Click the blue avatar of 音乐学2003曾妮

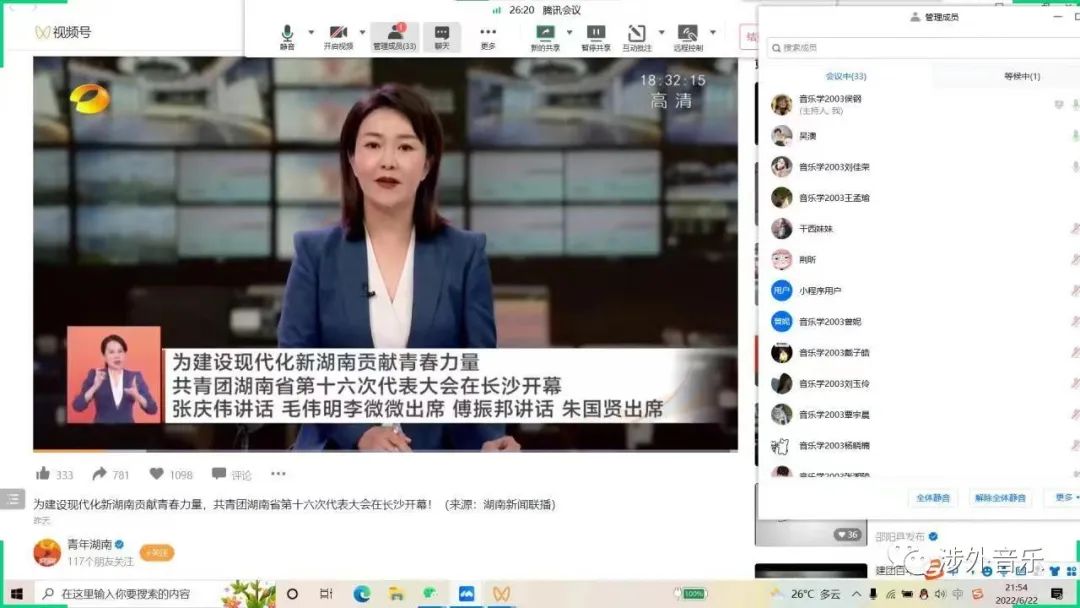(781, 322)
